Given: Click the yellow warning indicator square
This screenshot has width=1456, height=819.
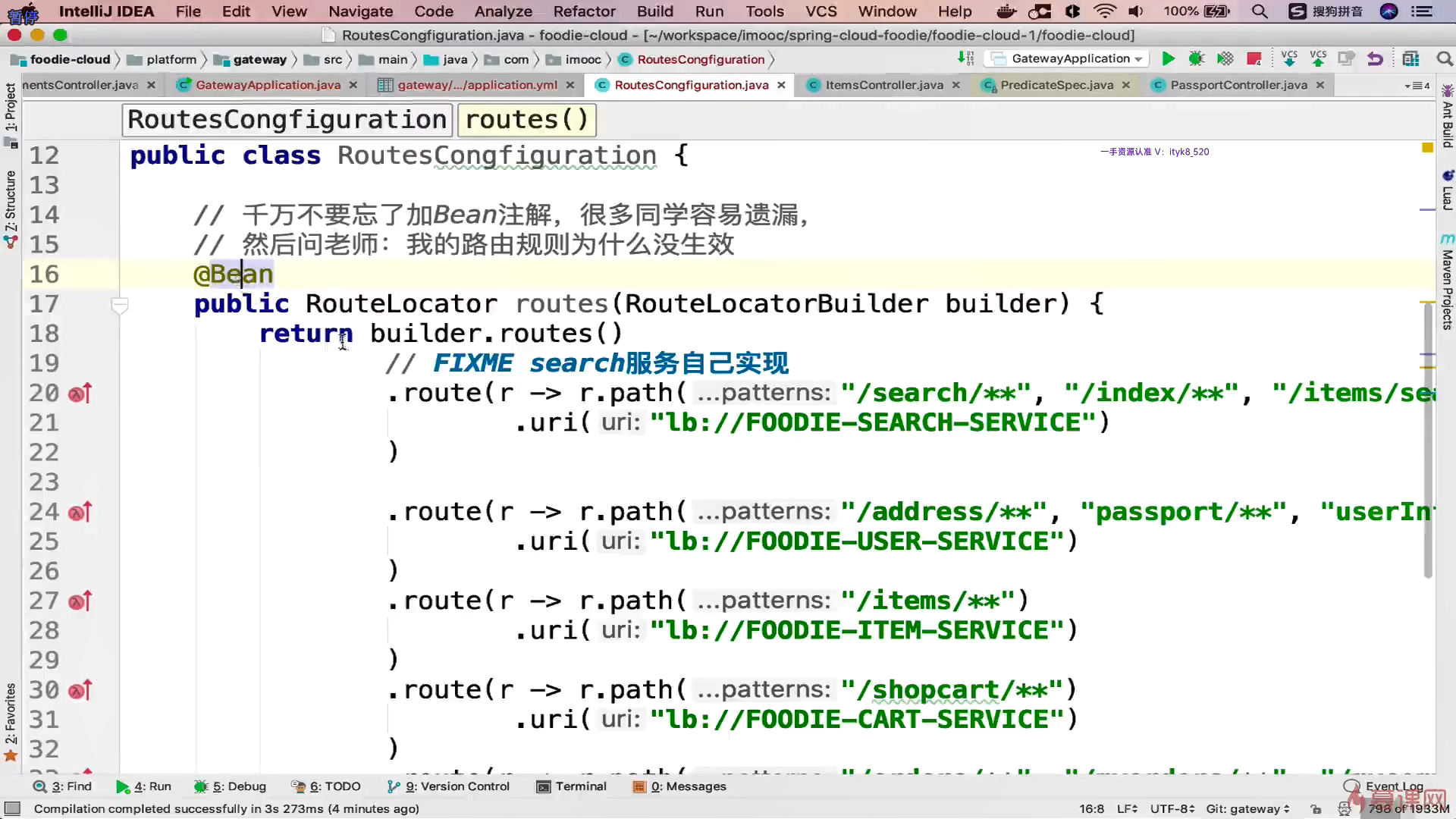Looking at the screenshot, I should (x=1427, y=148).
